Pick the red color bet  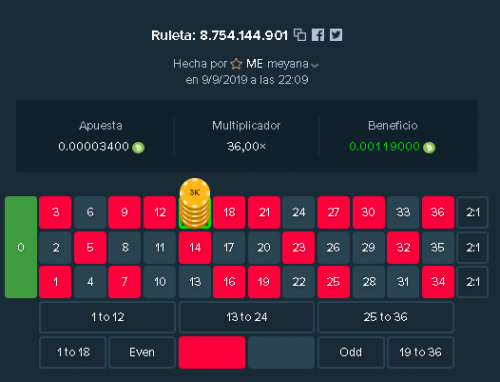coord(212,352)
